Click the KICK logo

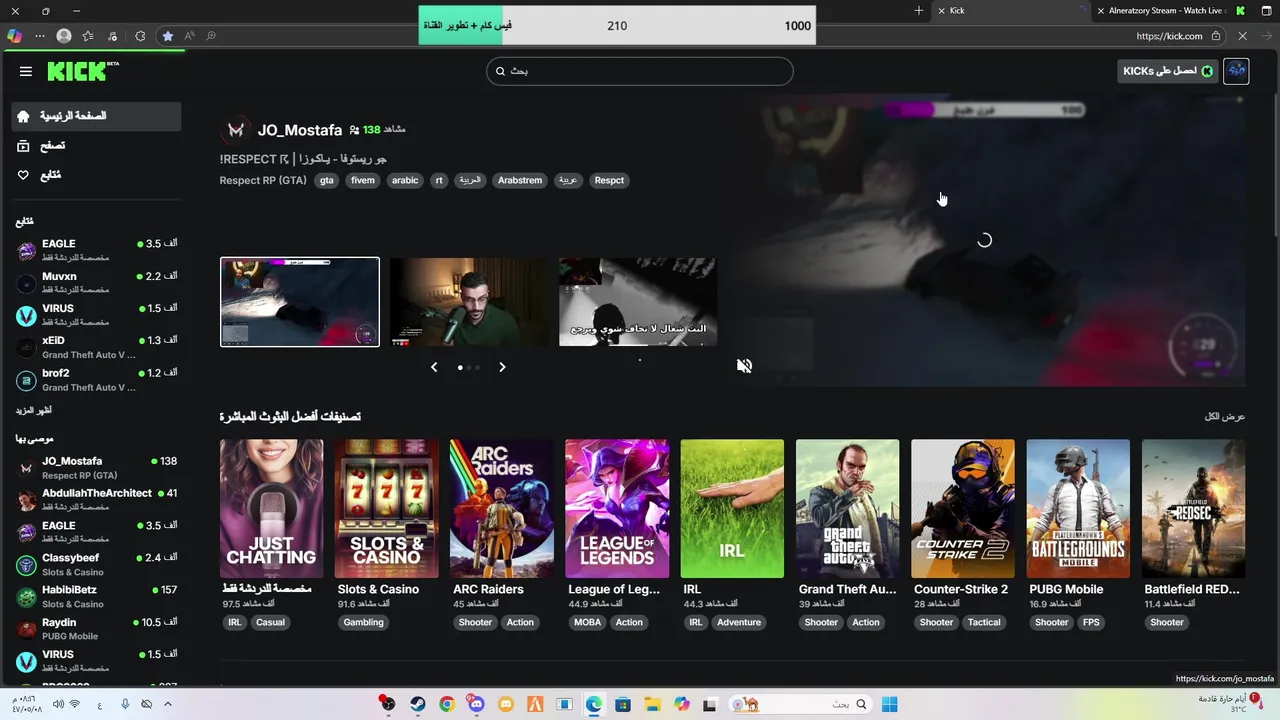pos(83,71)
